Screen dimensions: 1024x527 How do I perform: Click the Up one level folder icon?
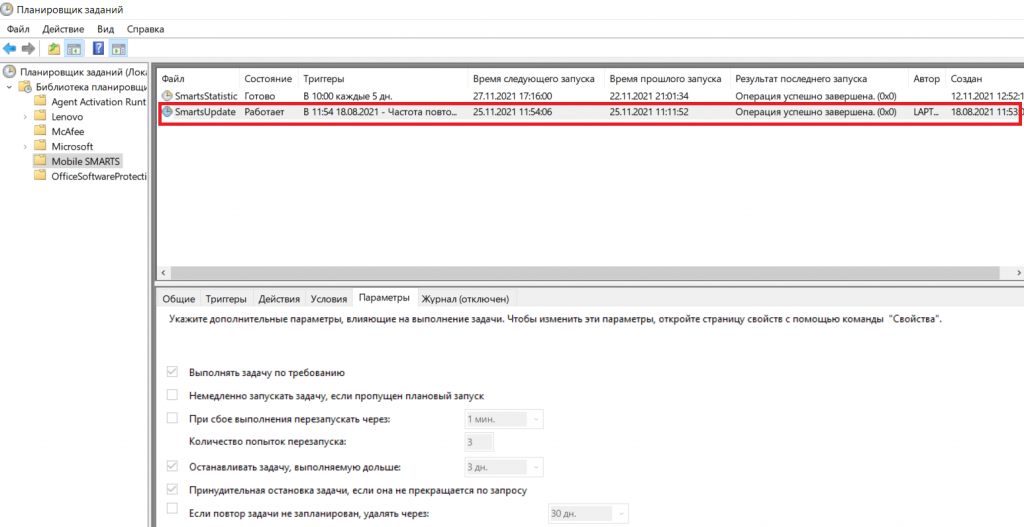[x=54, y=48]
